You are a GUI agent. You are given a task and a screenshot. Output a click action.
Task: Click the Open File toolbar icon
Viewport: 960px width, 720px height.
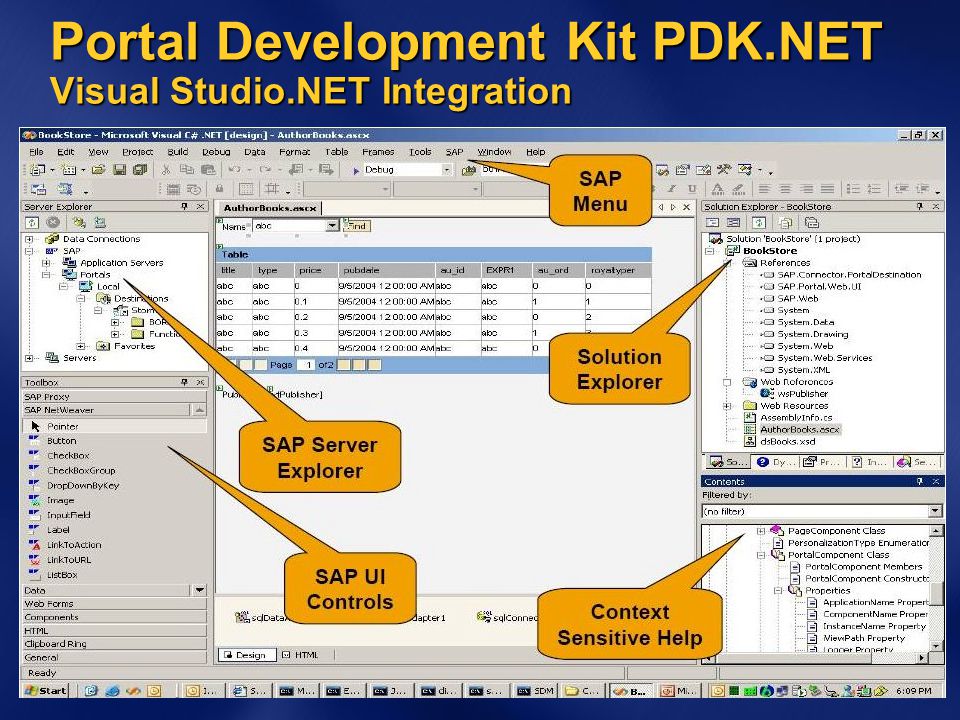pyautogui.click(x=98, y=170)
